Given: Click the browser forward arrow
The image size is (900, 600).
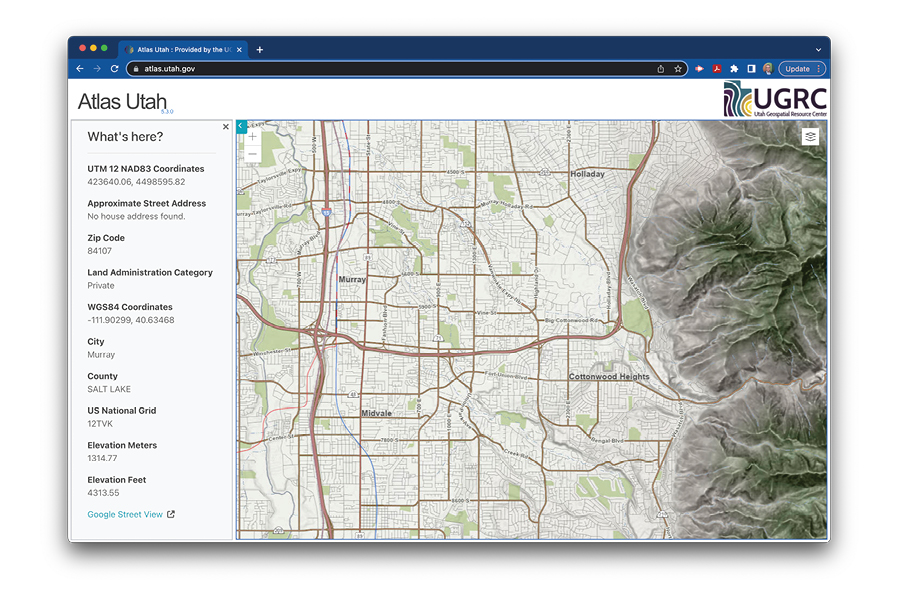Looking at the screenshot, I should point(97,68).
